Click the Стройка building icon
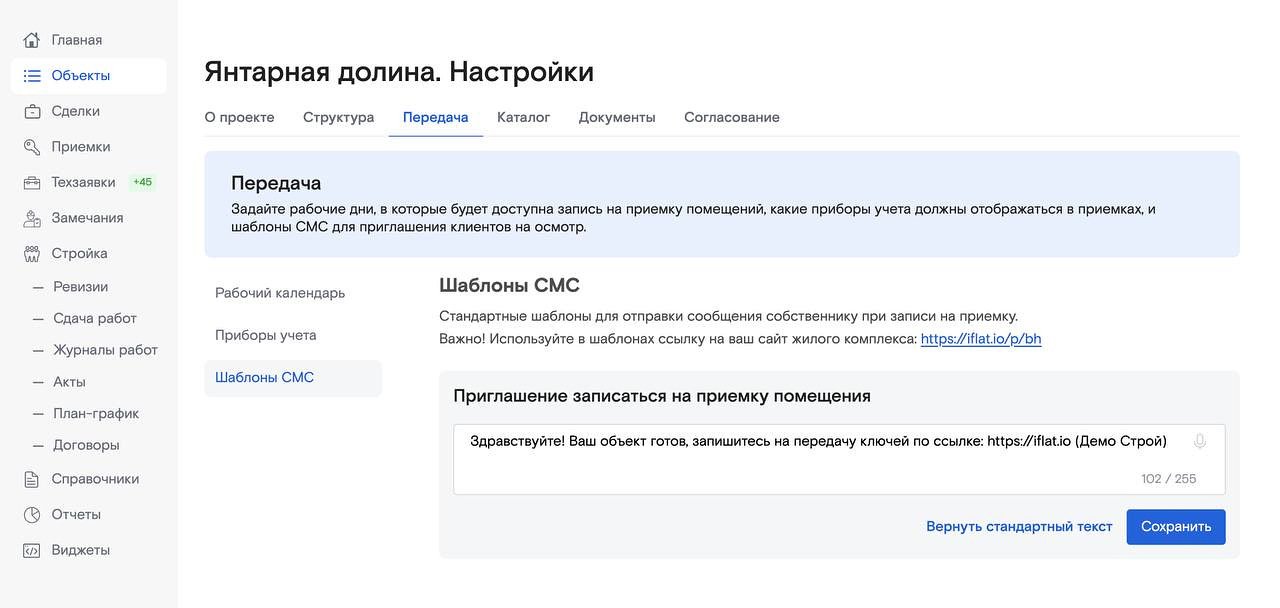The height and width of the screenshot is (608, 1280). pyautogui.click(x=32, y=254)
